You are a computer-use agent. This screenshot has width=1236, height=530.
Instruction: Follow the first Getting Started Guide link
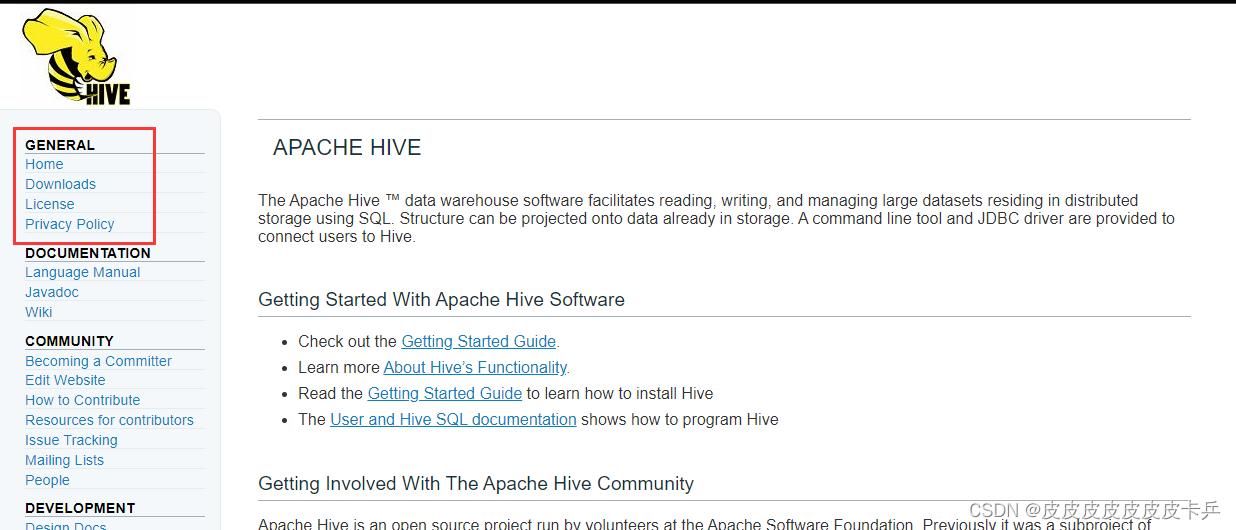[478, 341]
